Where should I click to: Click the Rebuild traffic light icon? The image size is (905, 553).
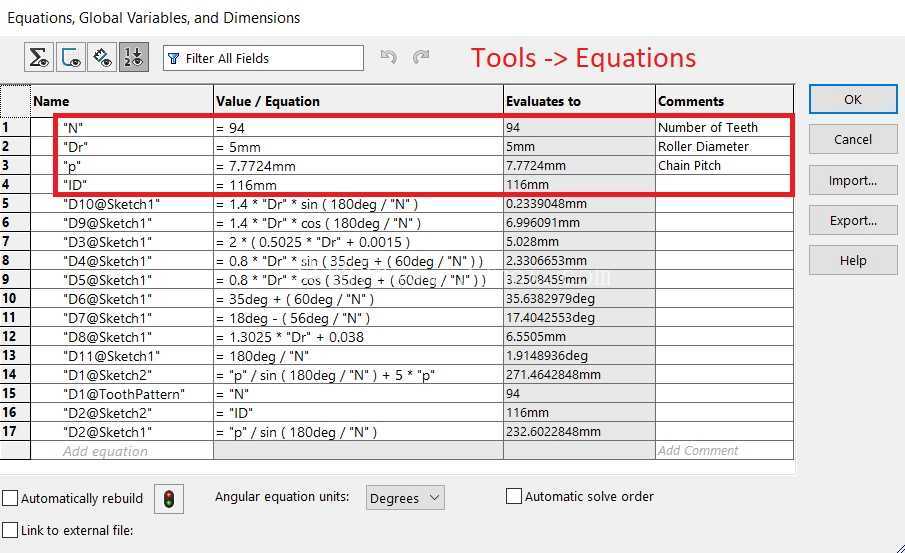[x=169, y=499]
